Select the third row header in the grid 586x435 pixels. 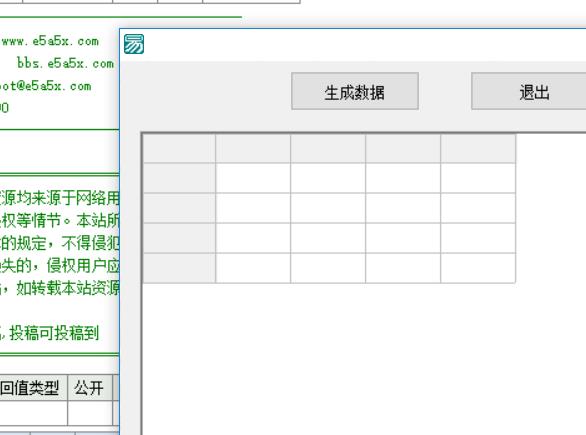(179, 238)
